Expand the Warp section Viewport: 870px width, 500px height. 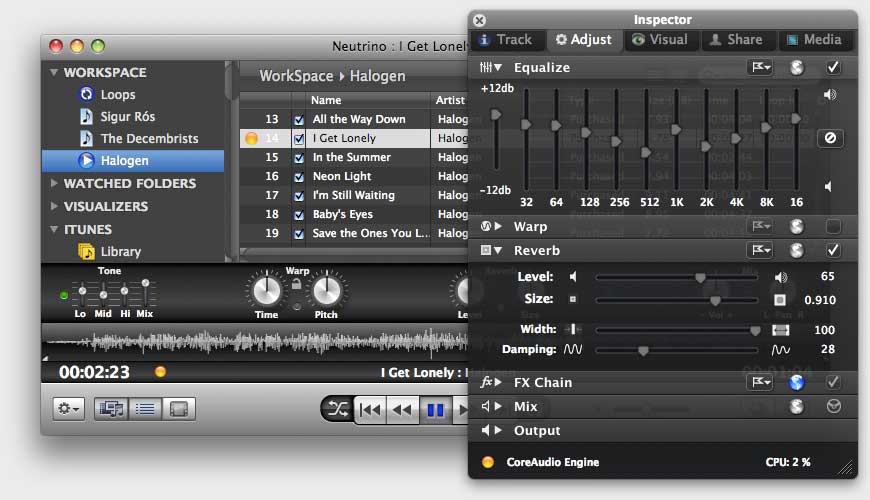(498, 226)
